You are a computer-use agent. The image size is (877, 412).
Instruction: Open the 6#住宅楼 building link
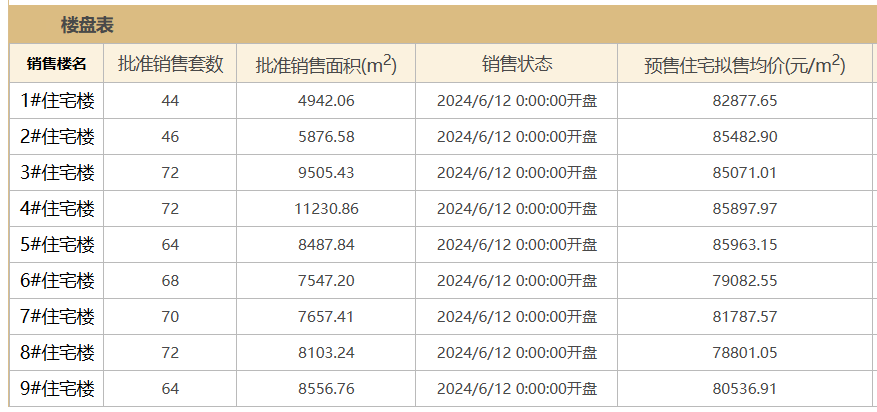coord(58,281)
